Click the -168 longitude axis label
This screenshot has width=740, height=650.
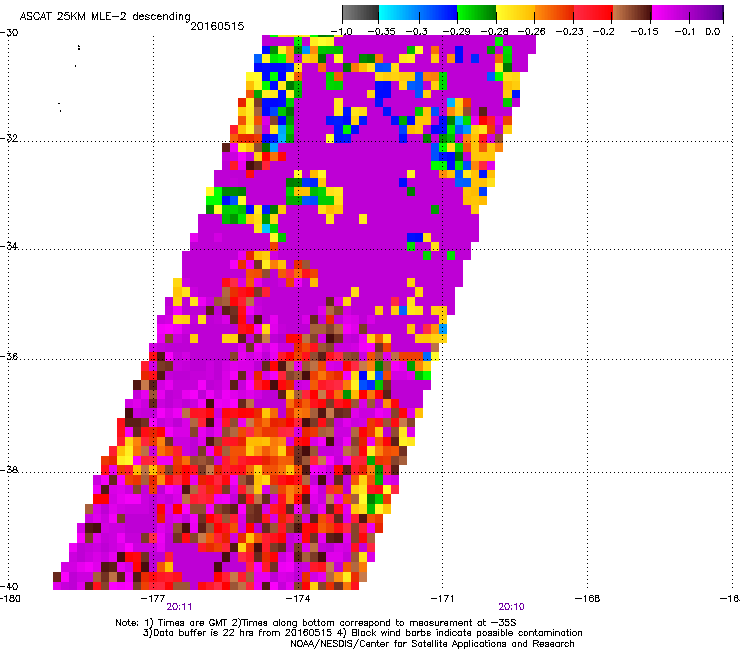tap(587, 599)
